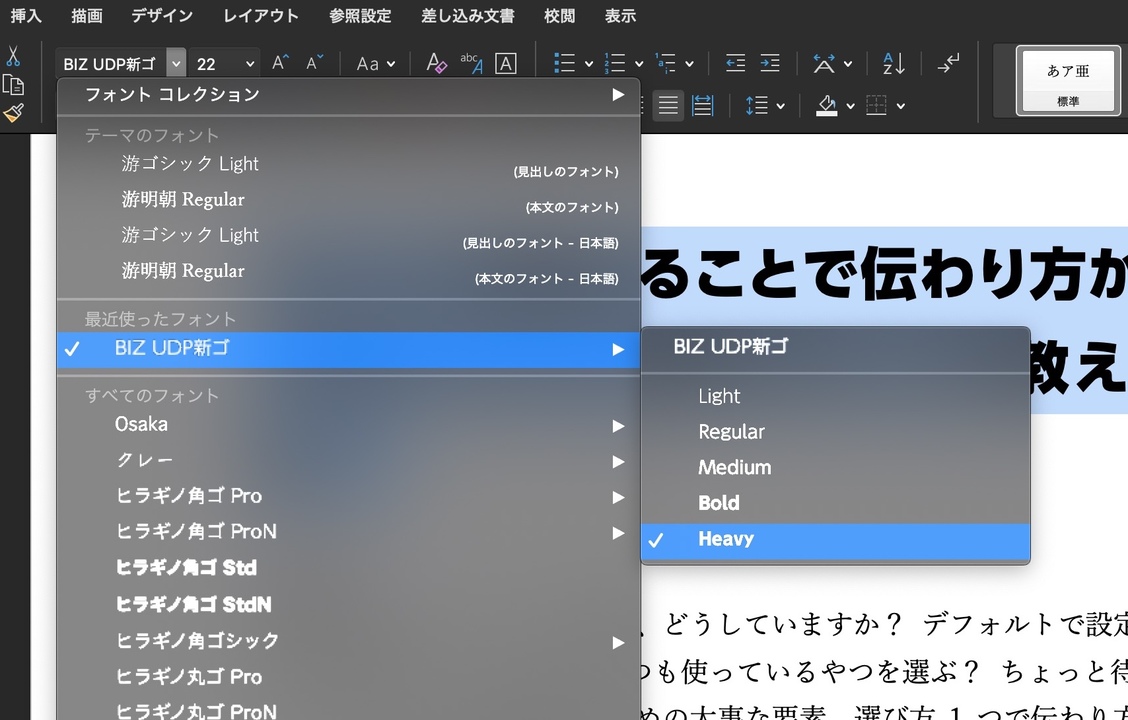
Task: Select the ヒラギノ角ゴ Std font
Action: coord(348,568)
